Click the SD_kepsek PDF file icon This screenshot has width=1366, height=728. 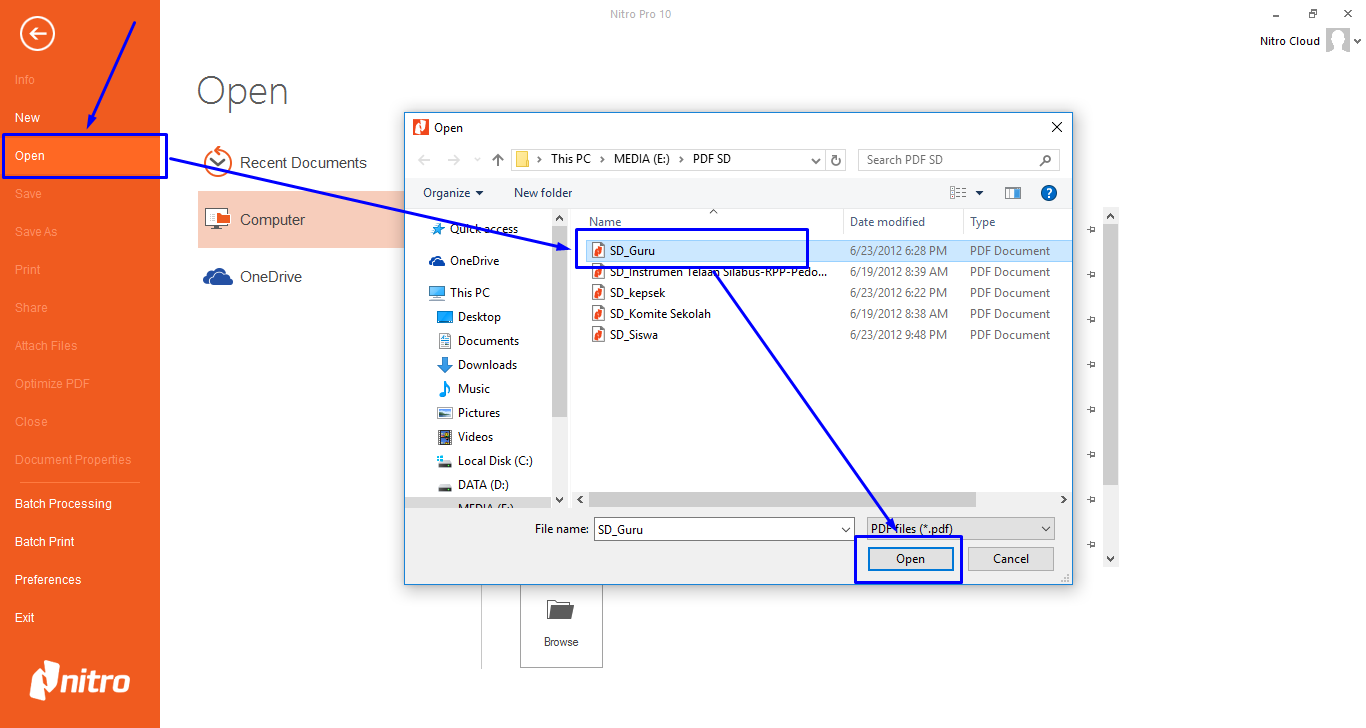tap(598, 293)
